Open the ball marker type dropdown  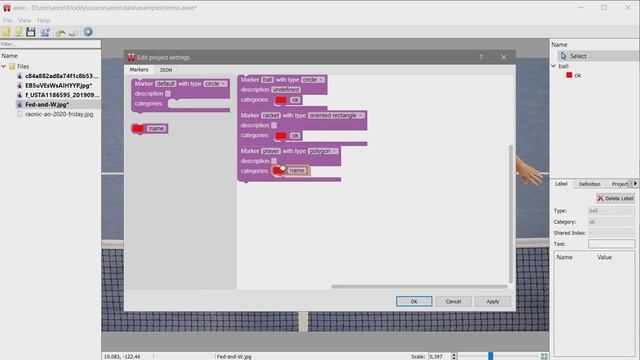pos(313,80)
